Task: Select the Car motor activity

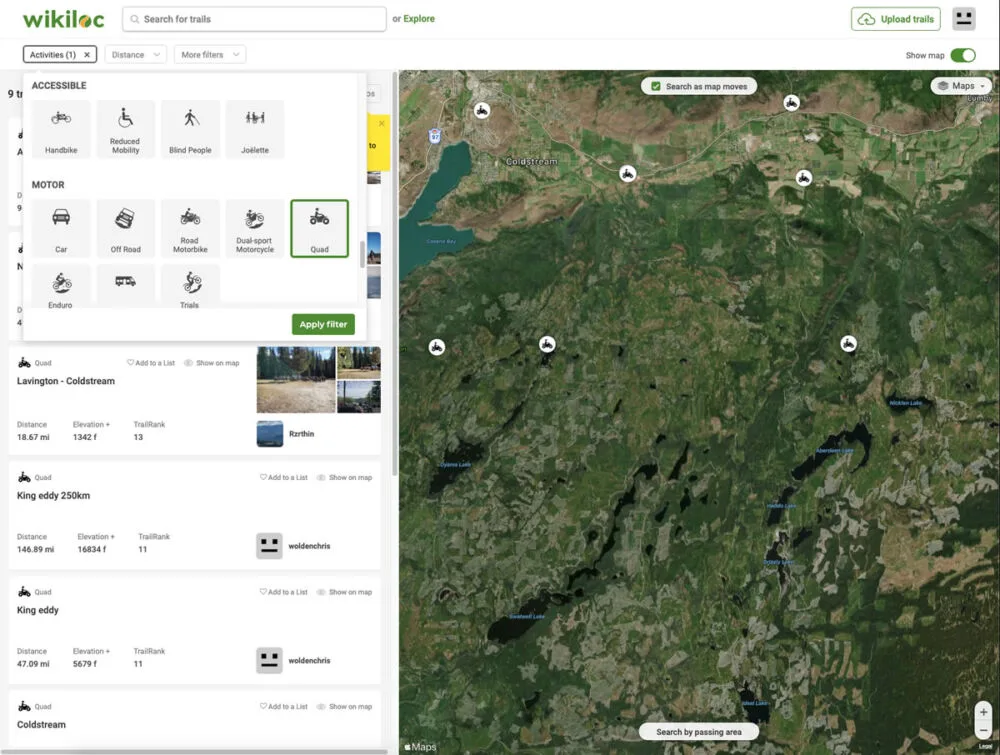Action: tap(61, 228)
